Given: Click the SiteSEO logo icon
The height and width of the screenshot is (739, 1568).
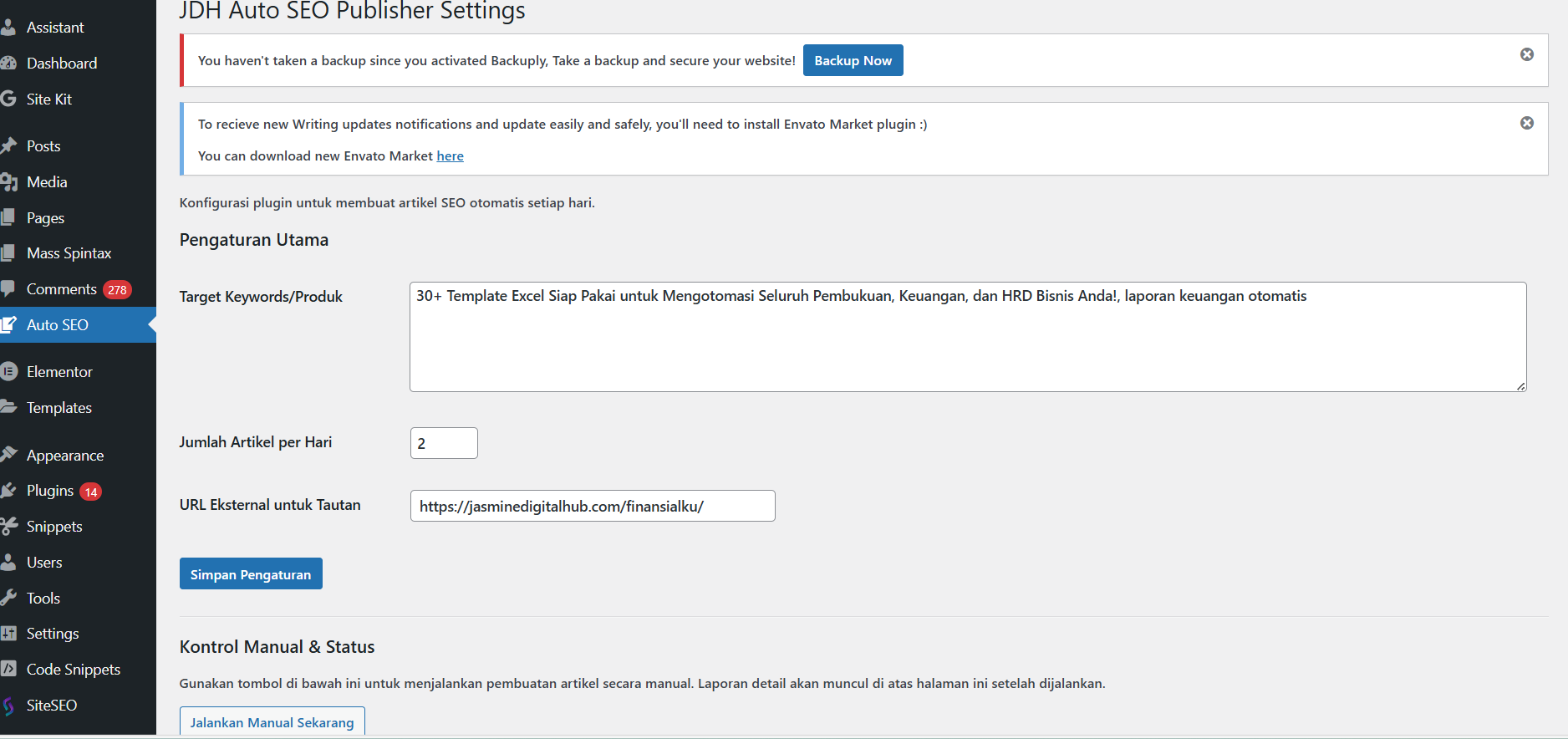Looking at the screenshot, I should [8, 706].
